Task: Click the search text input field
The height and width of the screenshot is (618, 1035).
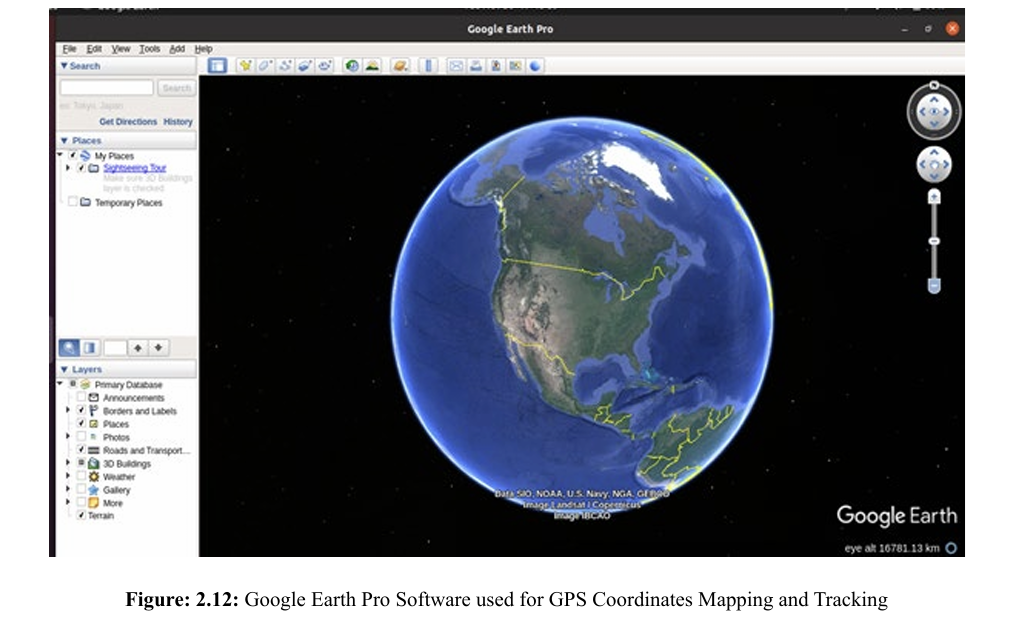Action: (x=107, y=88)
